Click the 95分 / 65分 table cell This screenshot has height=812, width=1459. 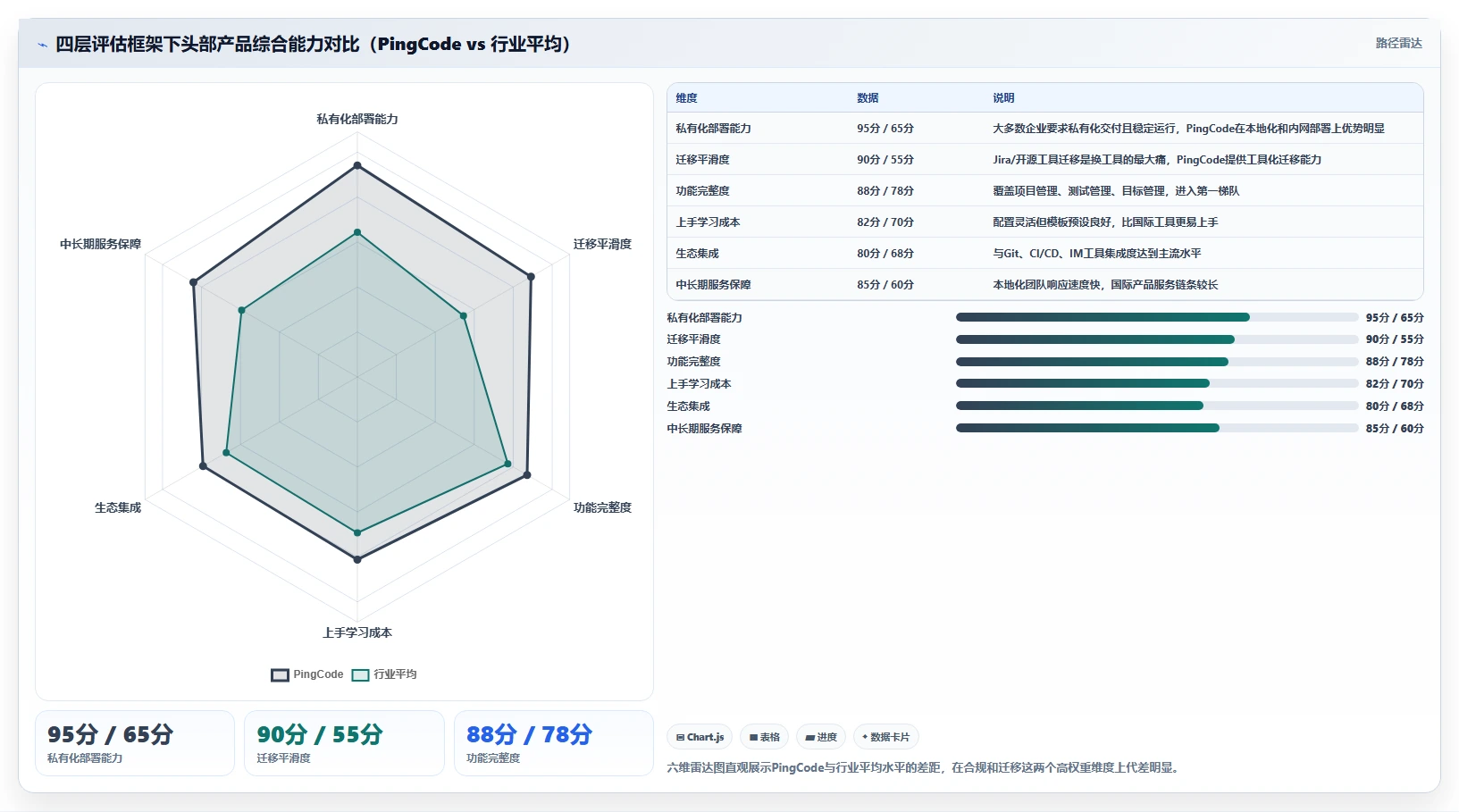pyautogui.click(x=885, y=129)
